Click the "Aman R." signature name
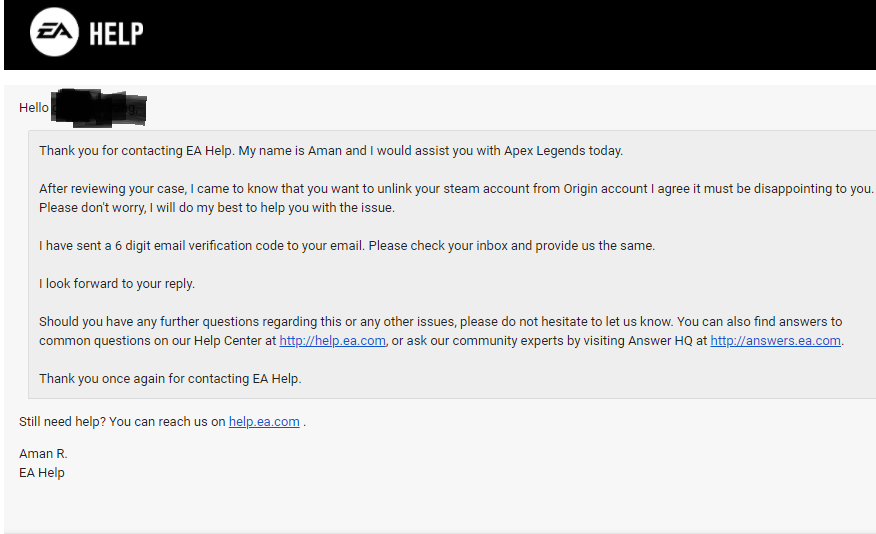This screenshot has height=534, width=876. tap(43, 454)
